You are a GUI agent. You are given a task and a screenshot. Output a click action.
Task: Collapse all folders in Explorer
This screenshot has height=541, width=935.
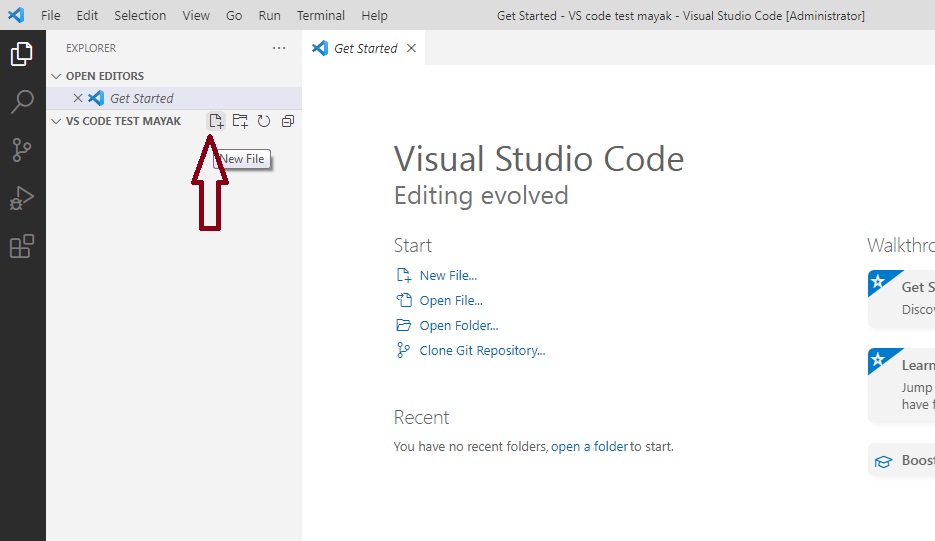coord(288,121)
